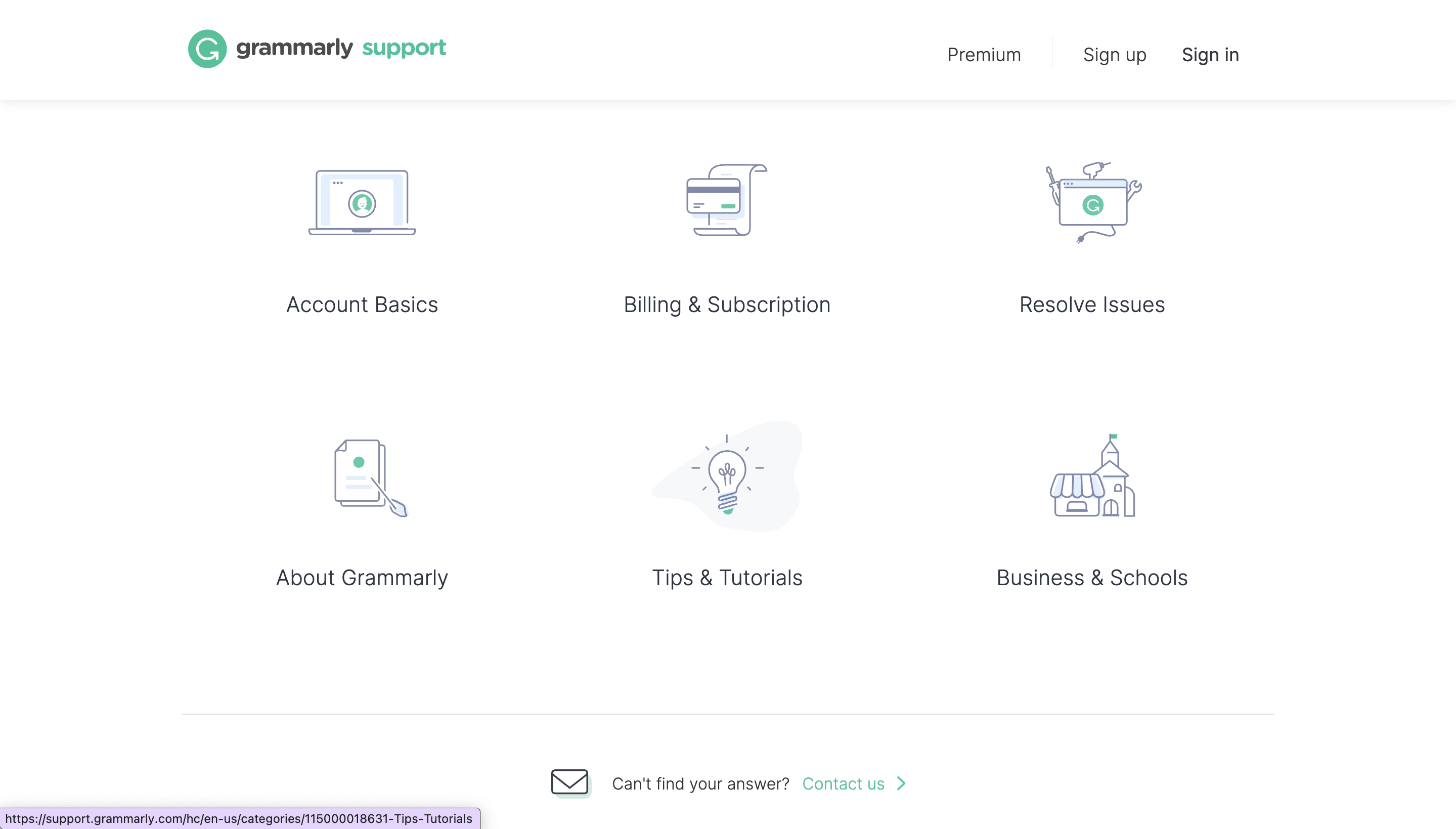1456x829 pixels.
Task: Click the Sign up button
Action: [x=1114, y=55]
